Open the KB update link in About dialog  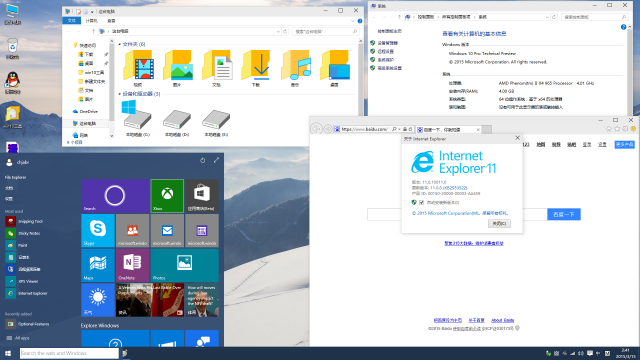click(455, 188)
